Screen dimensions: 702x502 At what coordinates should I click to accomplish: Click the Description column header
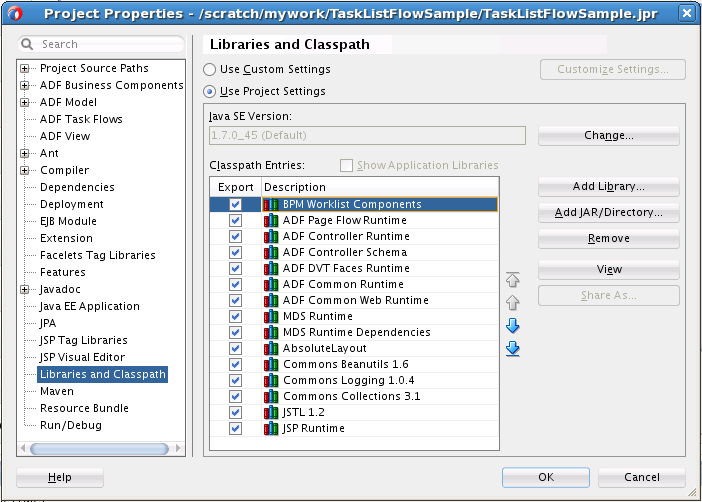coord(380,187)
